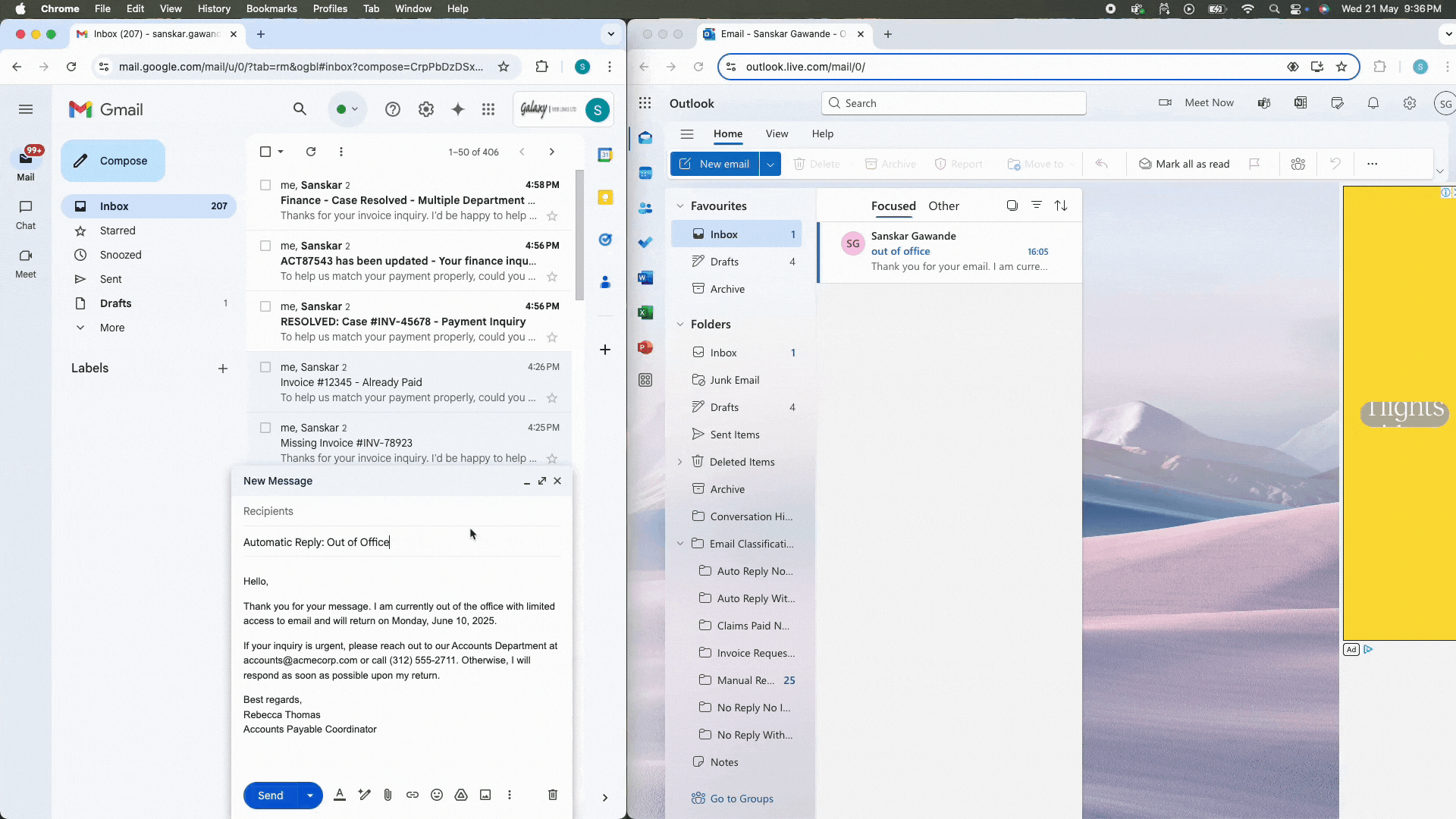This screenshot has width=1456, height=819.
Task: Insert emoji in the compose toolbar
Action: tap(437, 795)
